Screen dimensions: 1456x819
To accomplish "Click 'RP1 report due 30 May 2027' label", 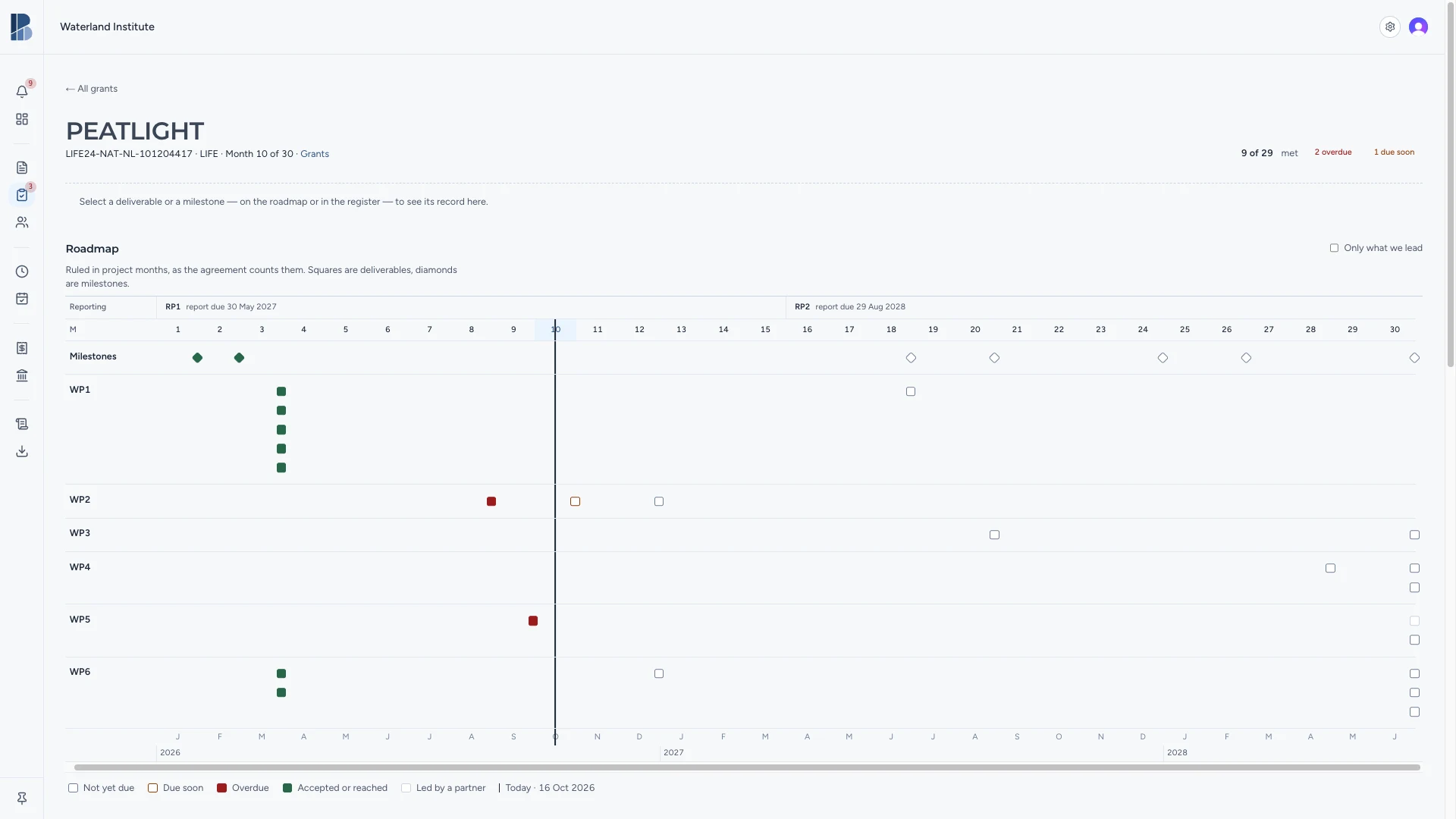I will tap(221, 307).
